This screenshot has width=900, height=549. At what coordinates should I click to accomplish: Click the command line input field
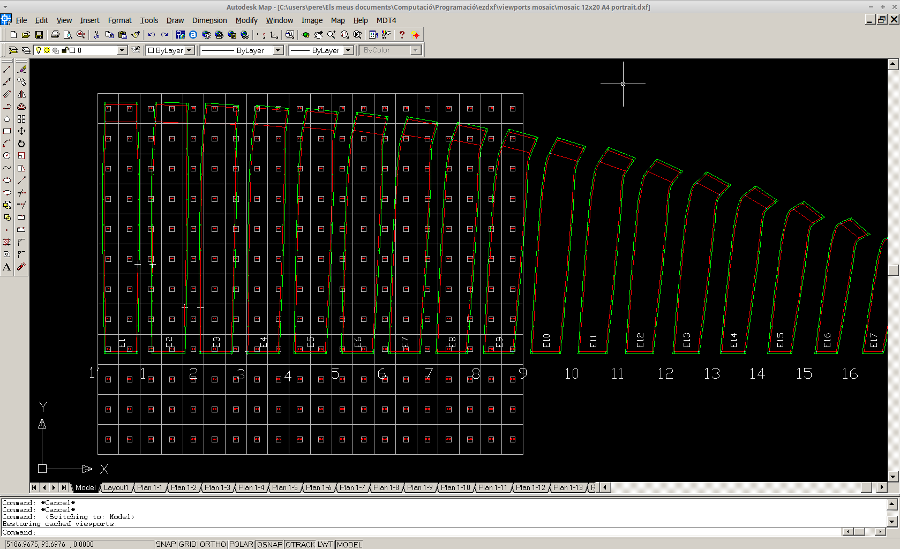421,532
